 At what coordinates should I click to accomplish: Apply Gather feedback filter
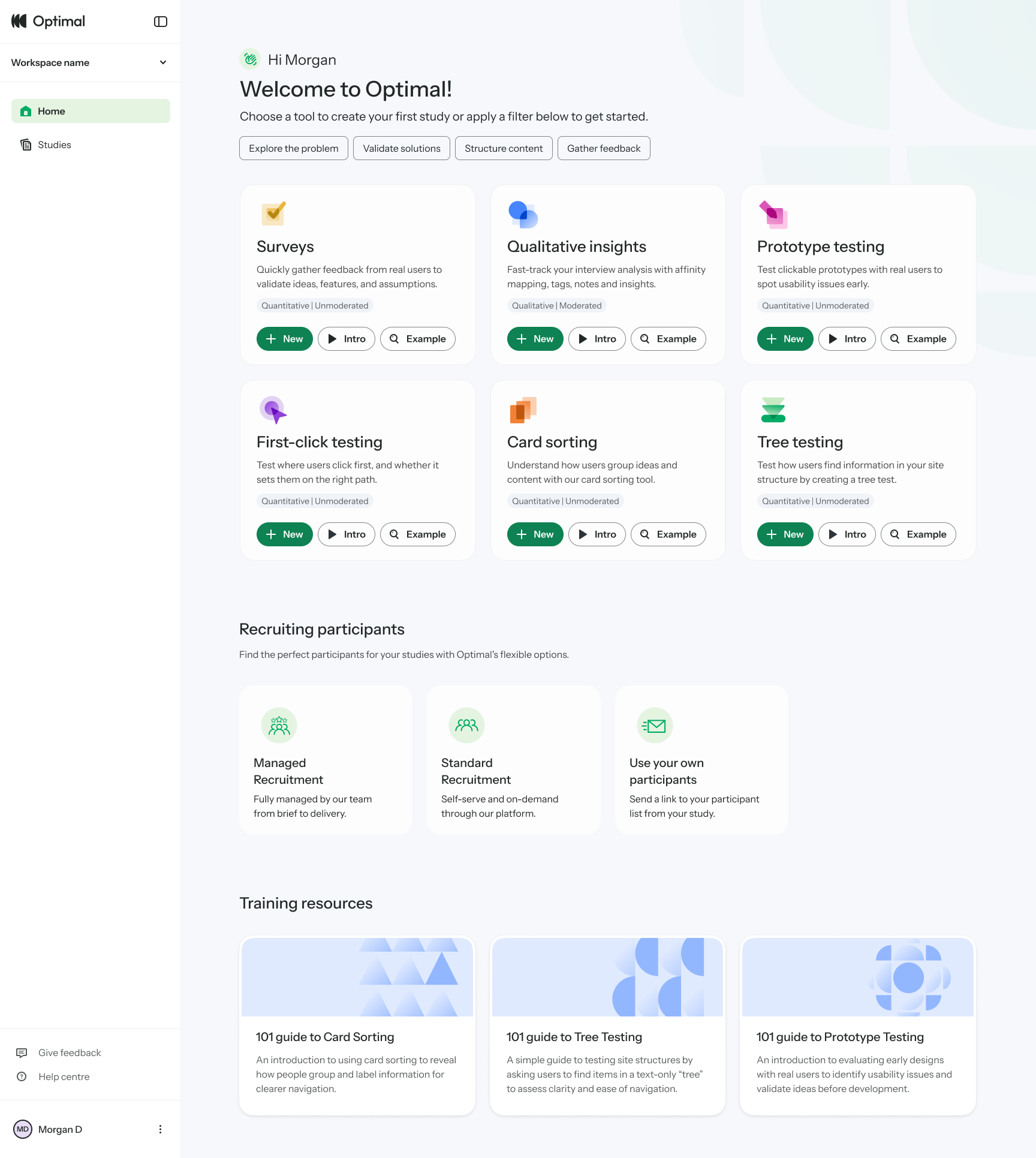pos(604,148)
